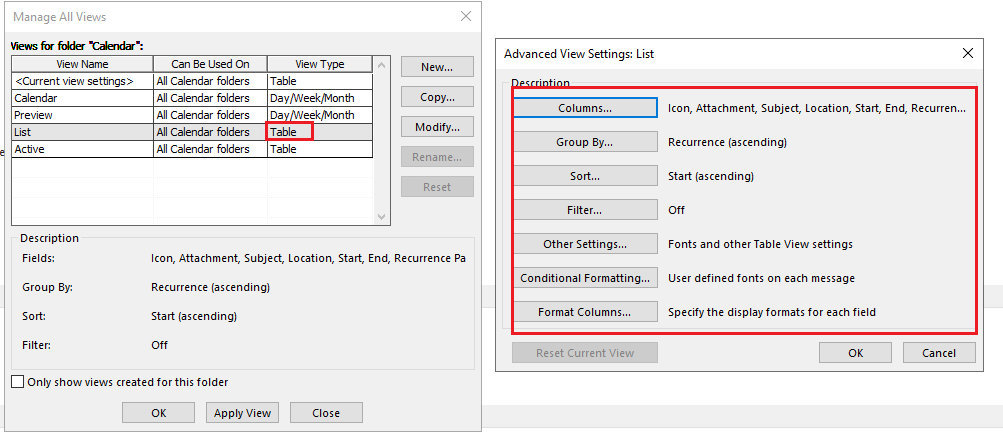1003x432 pixels.
Task: Select the Active view row
Action: (x=192, y=149)
